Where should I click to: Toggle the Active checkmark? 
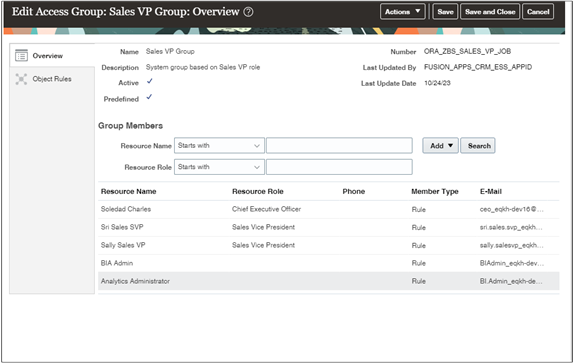(x=149, y=81)
